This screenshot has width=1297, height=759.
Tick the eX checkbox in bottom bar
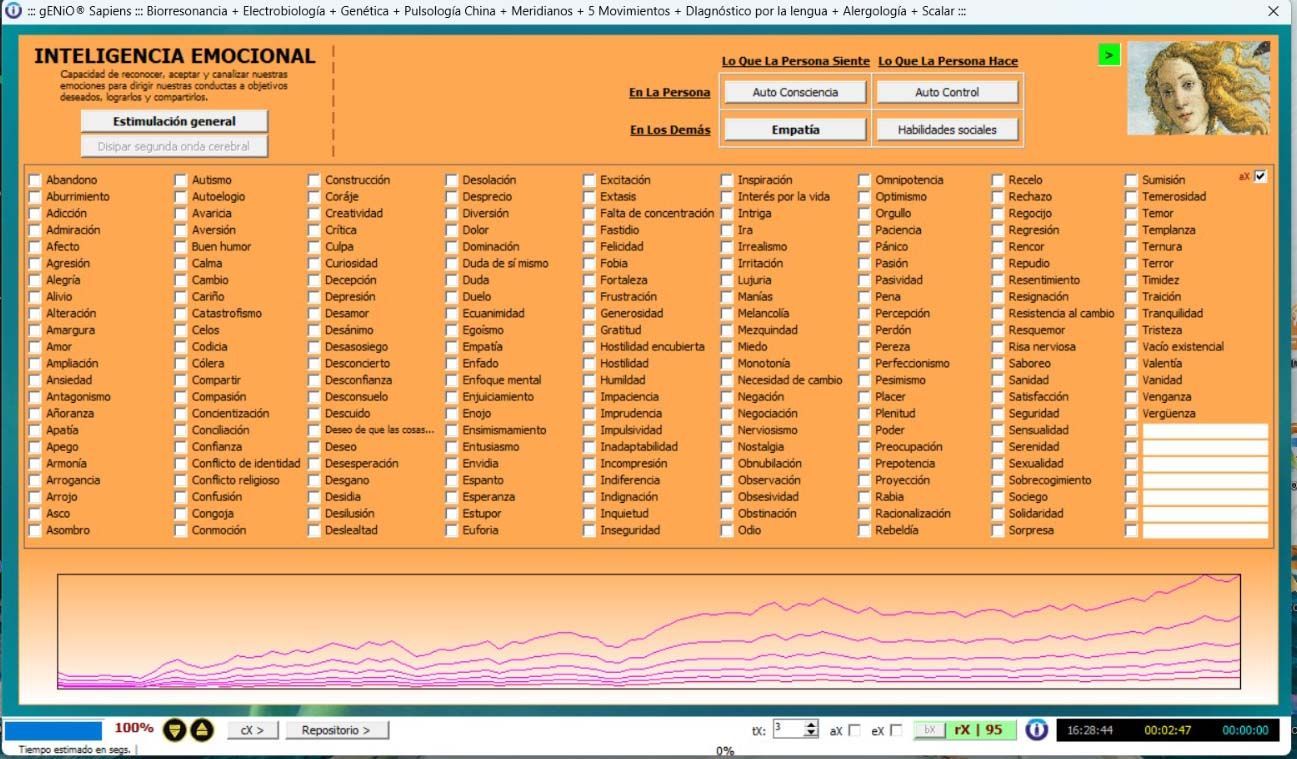[x=895, y=731]
